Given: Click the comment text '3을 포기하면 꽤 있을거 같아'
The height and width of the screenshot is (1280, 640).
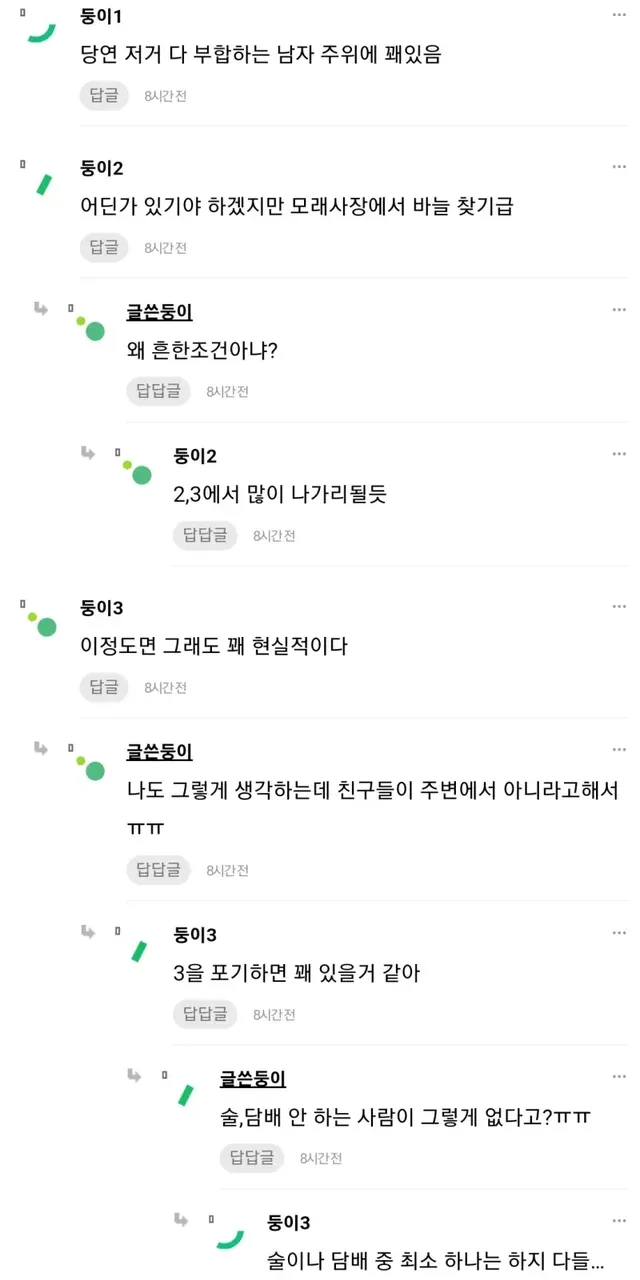Looking at the screenshot, I should pos(296,973).
